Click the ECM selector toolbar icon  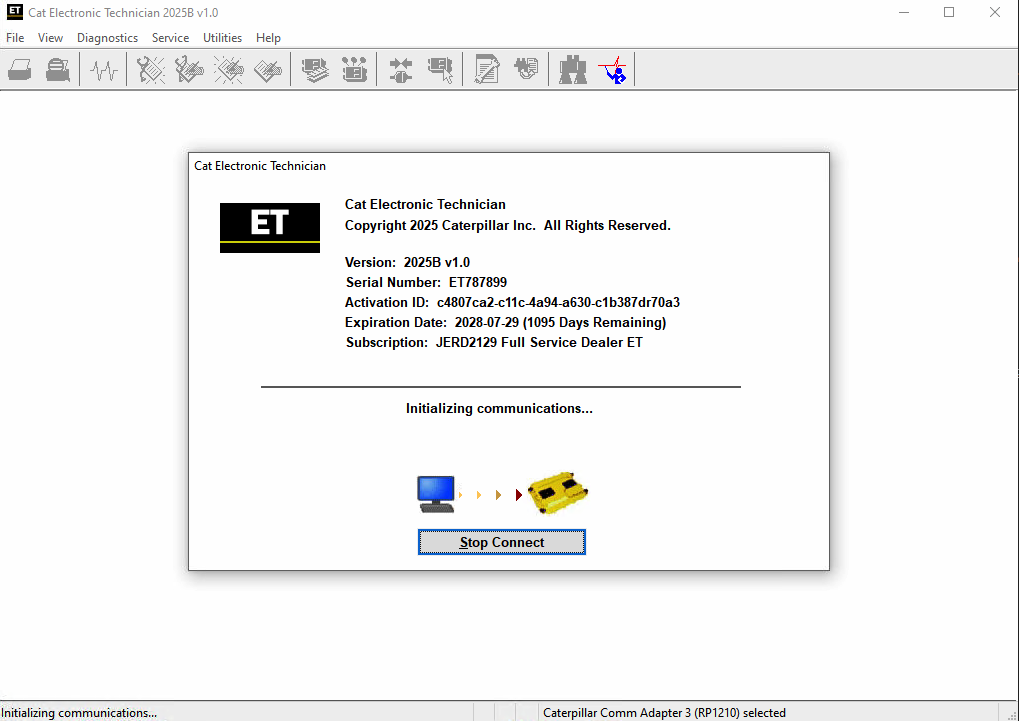(x=441, y=69)
